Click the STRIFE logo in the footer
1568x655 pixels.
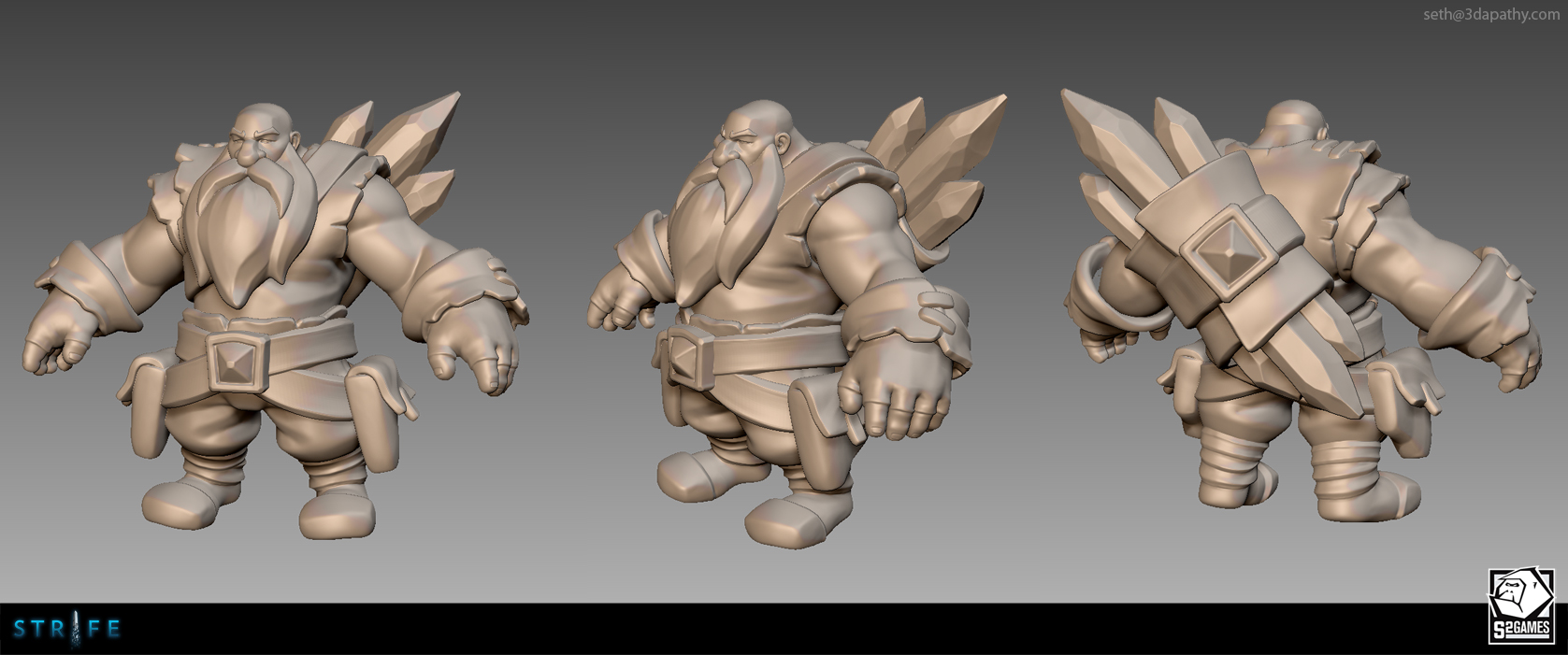[66, 629]
